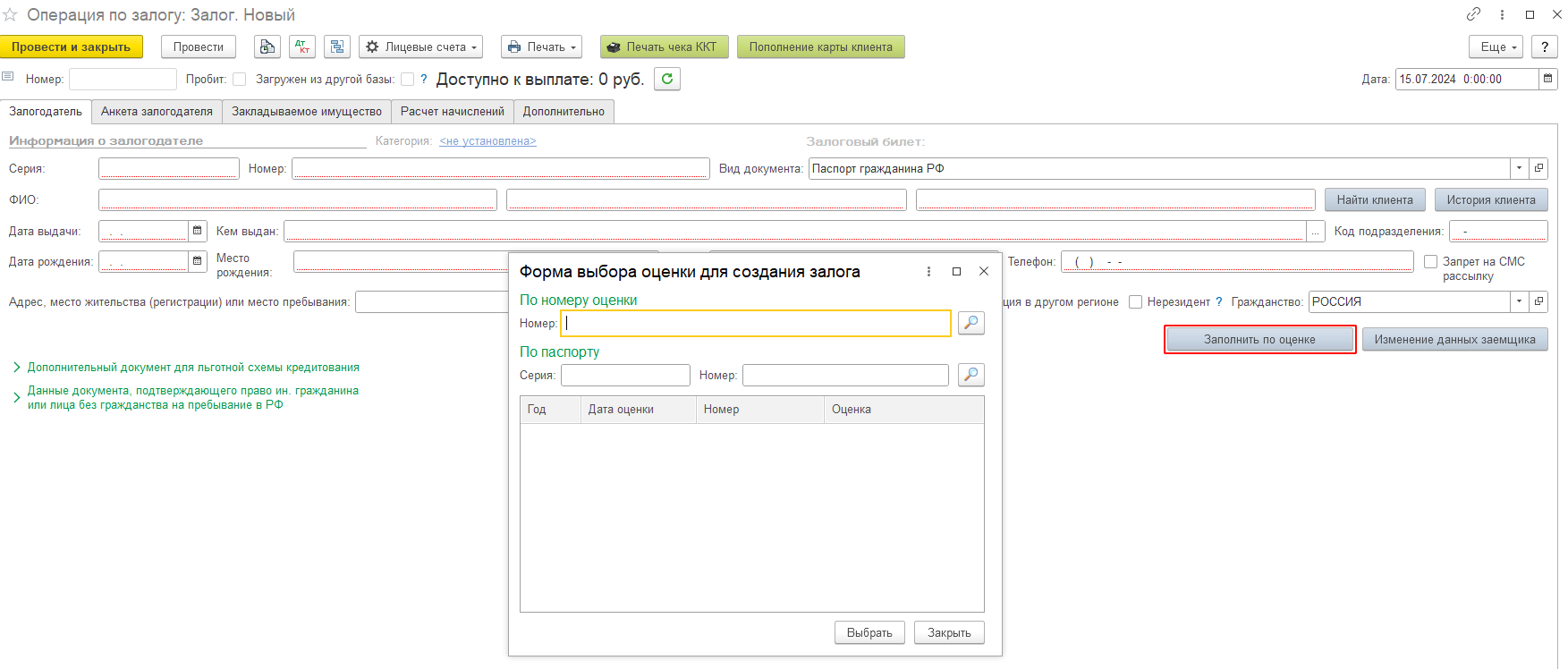Open calendar for Дата рождения
The height and width of the screenshot is (669, 1568).
pyautogui.click(x=198, y=261)
